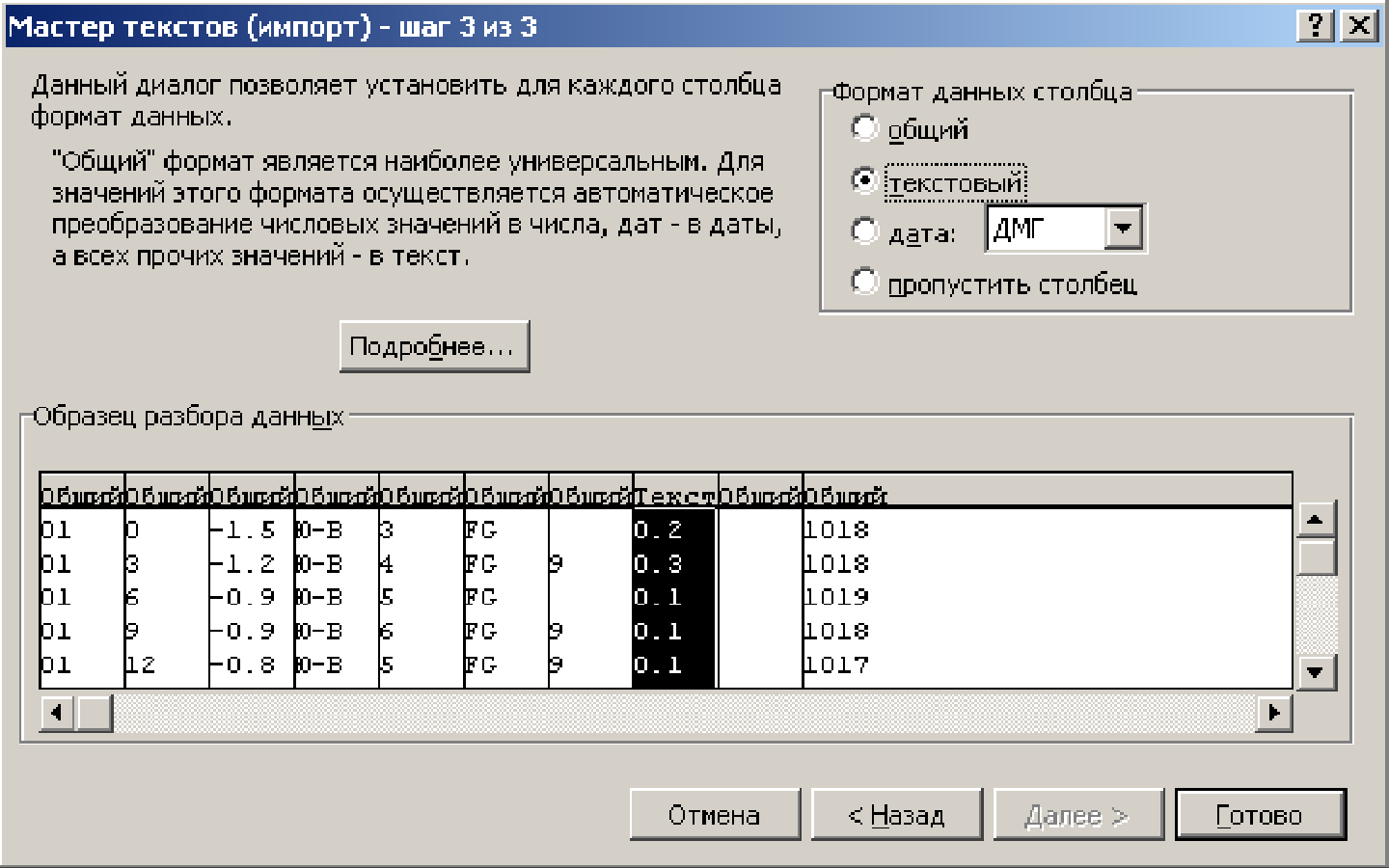Select the preview column containing FG values
Image resolution: width=1389 pixels, height=868 pixels.
tap(505, 598)
